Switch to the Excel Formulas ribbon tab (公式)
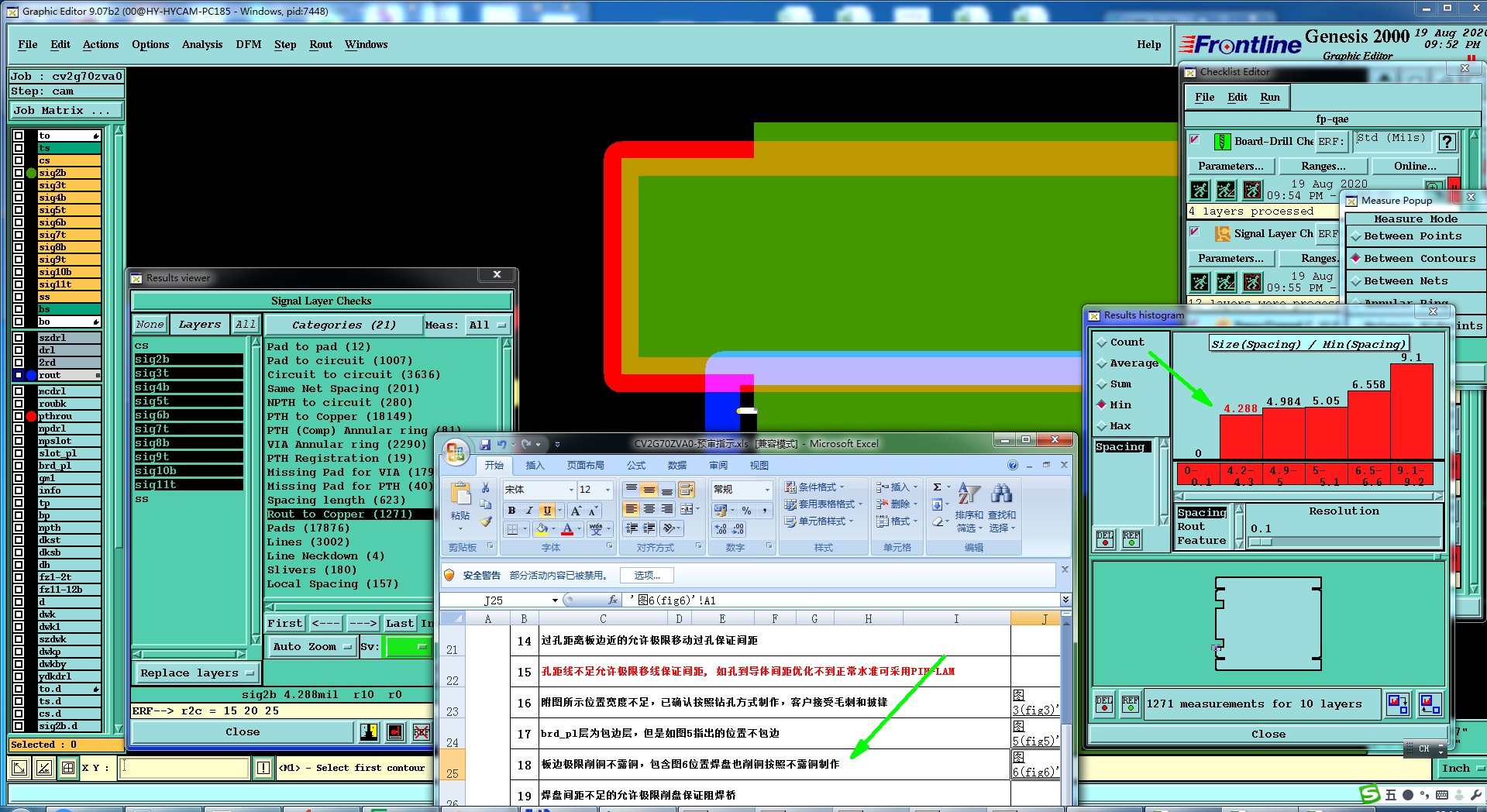The height and width of the screenshot is (812, 1487). pos(636,466)
